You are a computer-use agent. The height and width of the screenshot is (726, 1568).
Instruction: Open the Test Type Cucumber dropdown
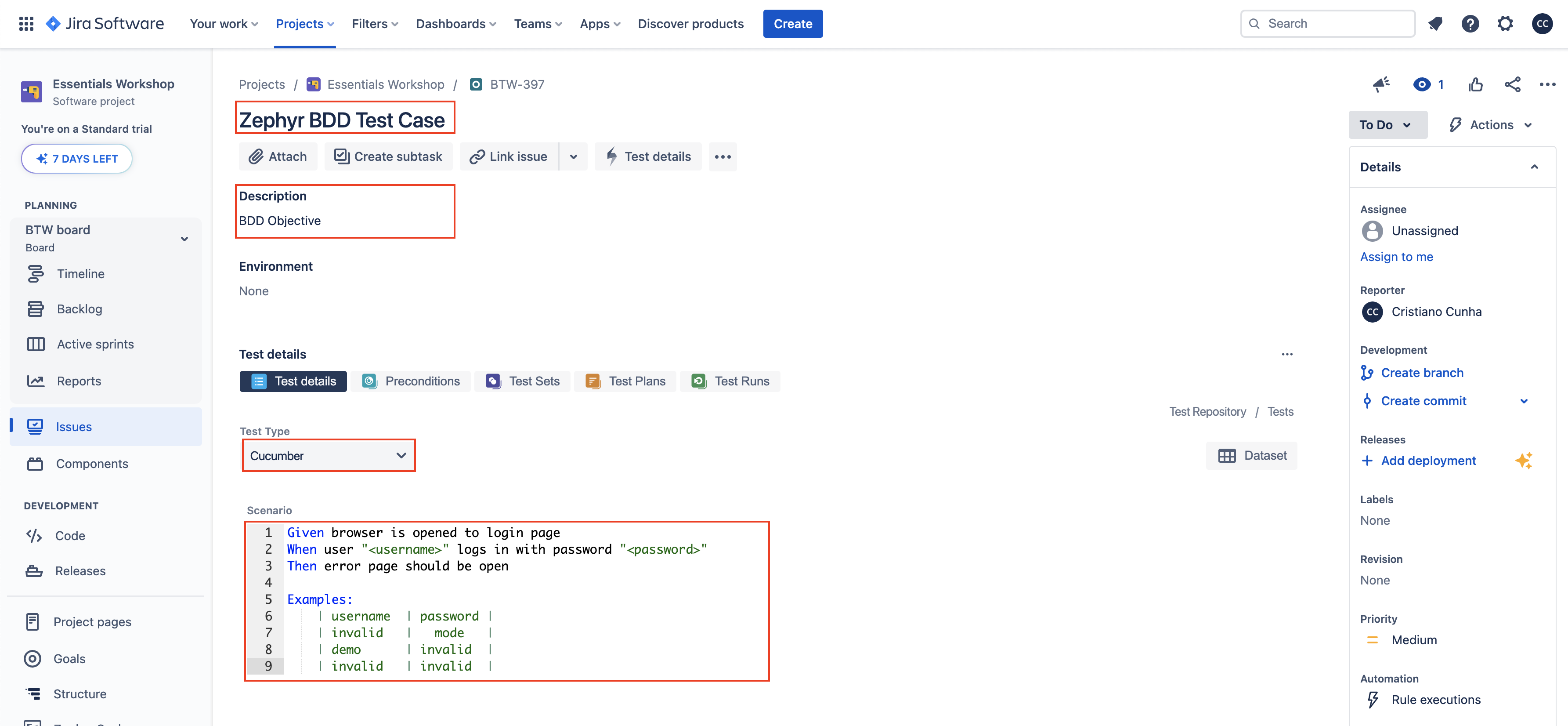pos(329,456)
